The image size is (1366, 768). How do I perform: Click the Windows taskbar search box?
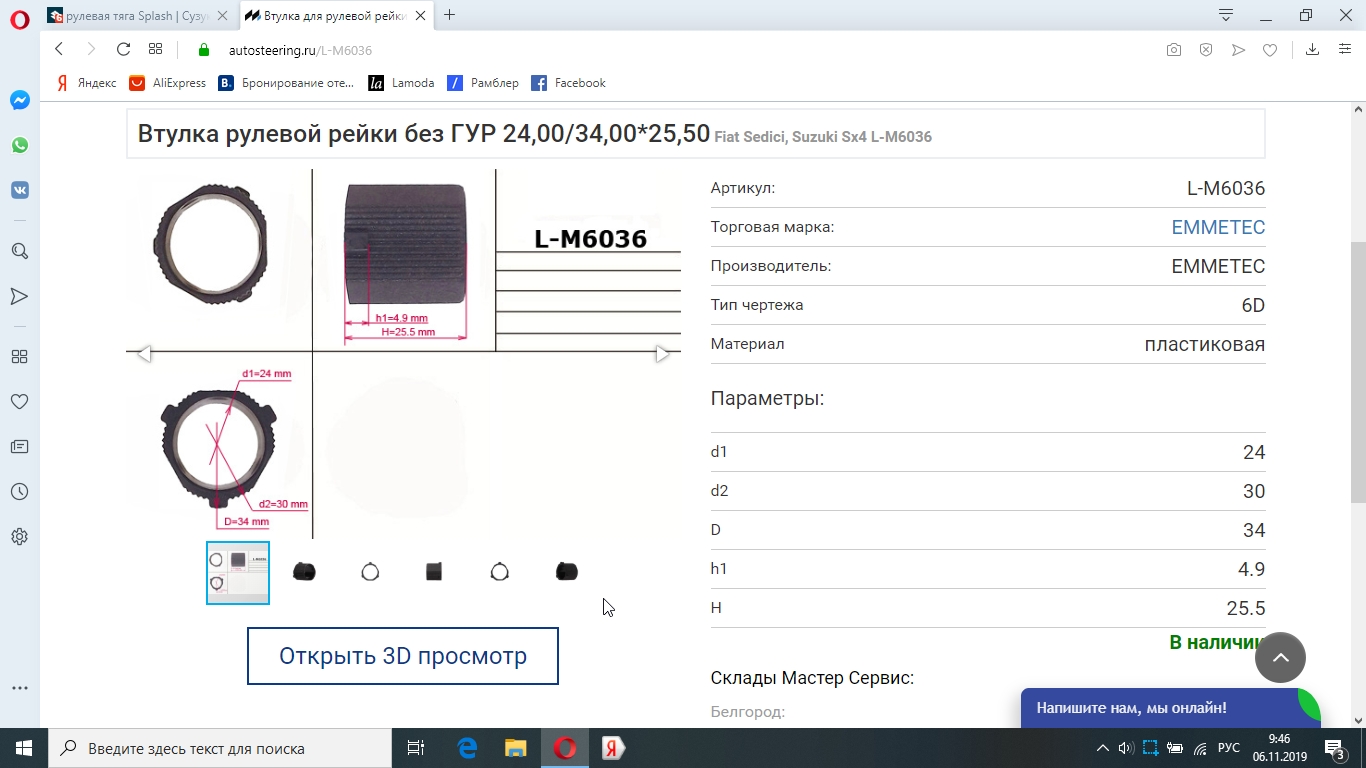[x=220, y=748]
